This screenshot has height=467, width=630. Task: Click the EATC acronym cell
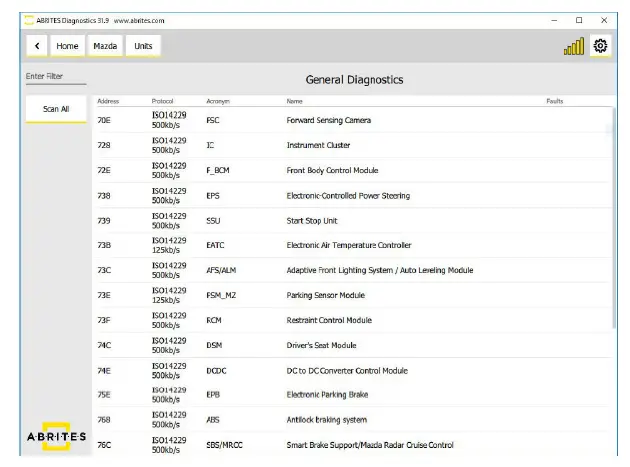215,245
